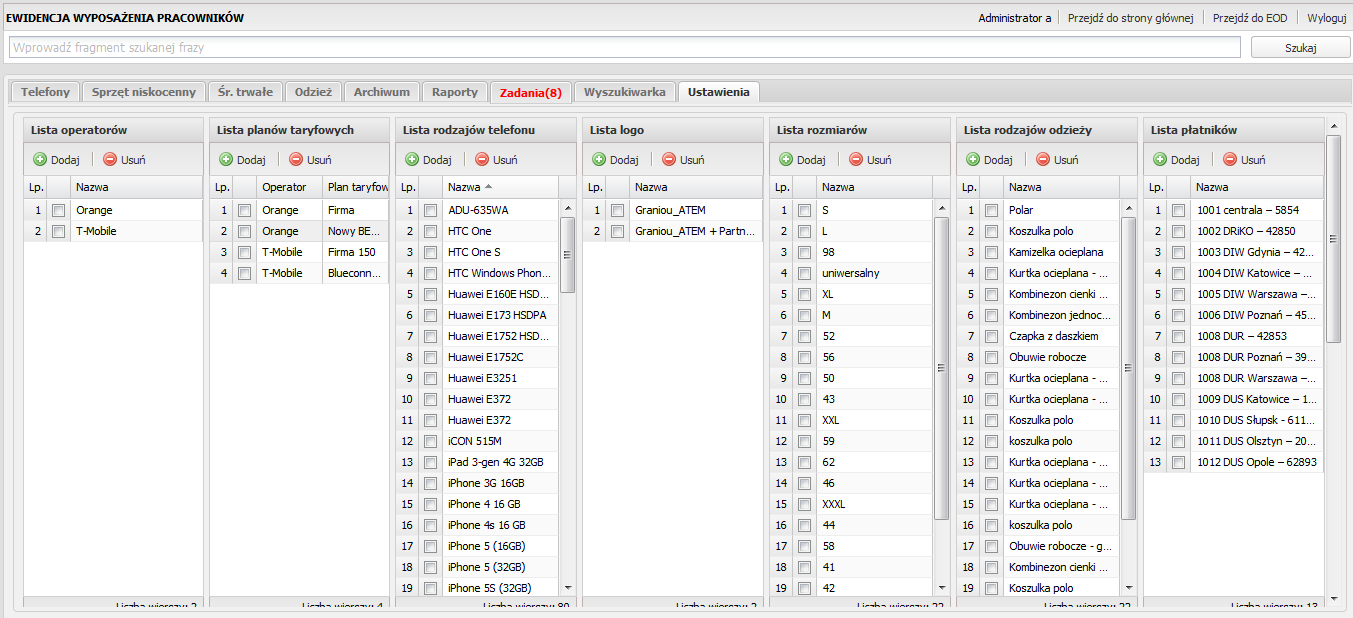Screen dimensions: 1353x618
Task: Click the Wyloguj link
Action: point(1327,18)
